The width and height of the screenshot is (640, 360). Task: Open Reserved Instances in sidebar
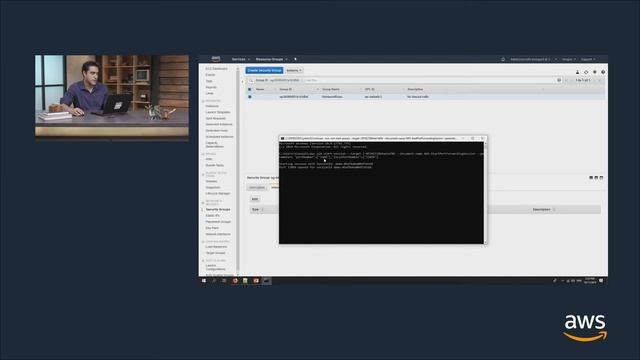[x=219, y=124]
